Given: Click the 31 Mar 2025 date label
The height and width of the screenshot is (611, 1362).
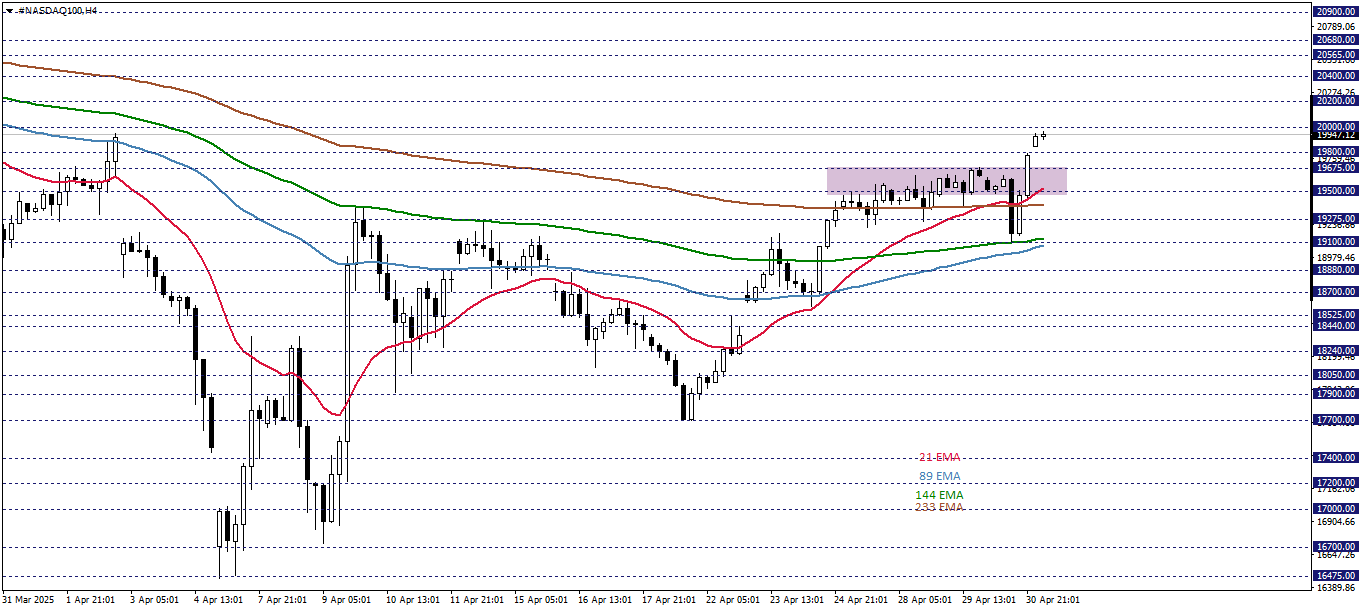Looking at the screenshot, I should [29, 600].
